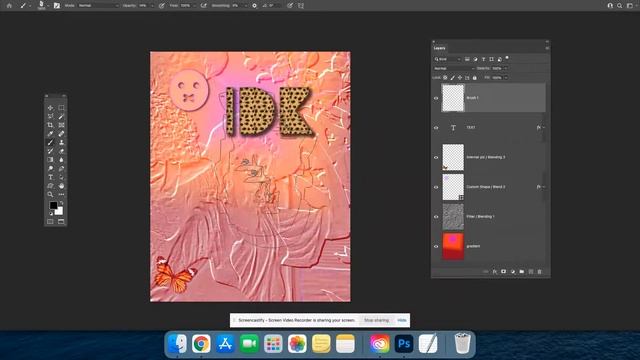This screenshot has width=640, height=360.
Task: Open the layer filter Kind dropdown
Action: tap(448, 59)
